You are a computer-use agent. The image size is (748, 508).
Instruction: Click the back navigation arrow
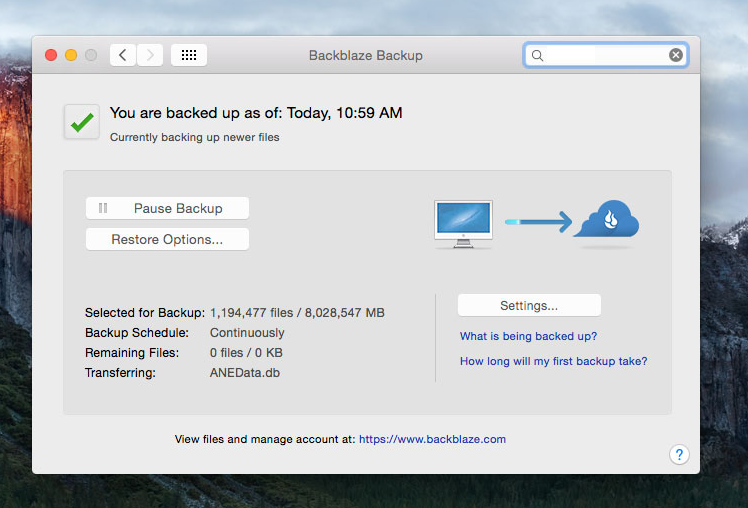point(123,55)
